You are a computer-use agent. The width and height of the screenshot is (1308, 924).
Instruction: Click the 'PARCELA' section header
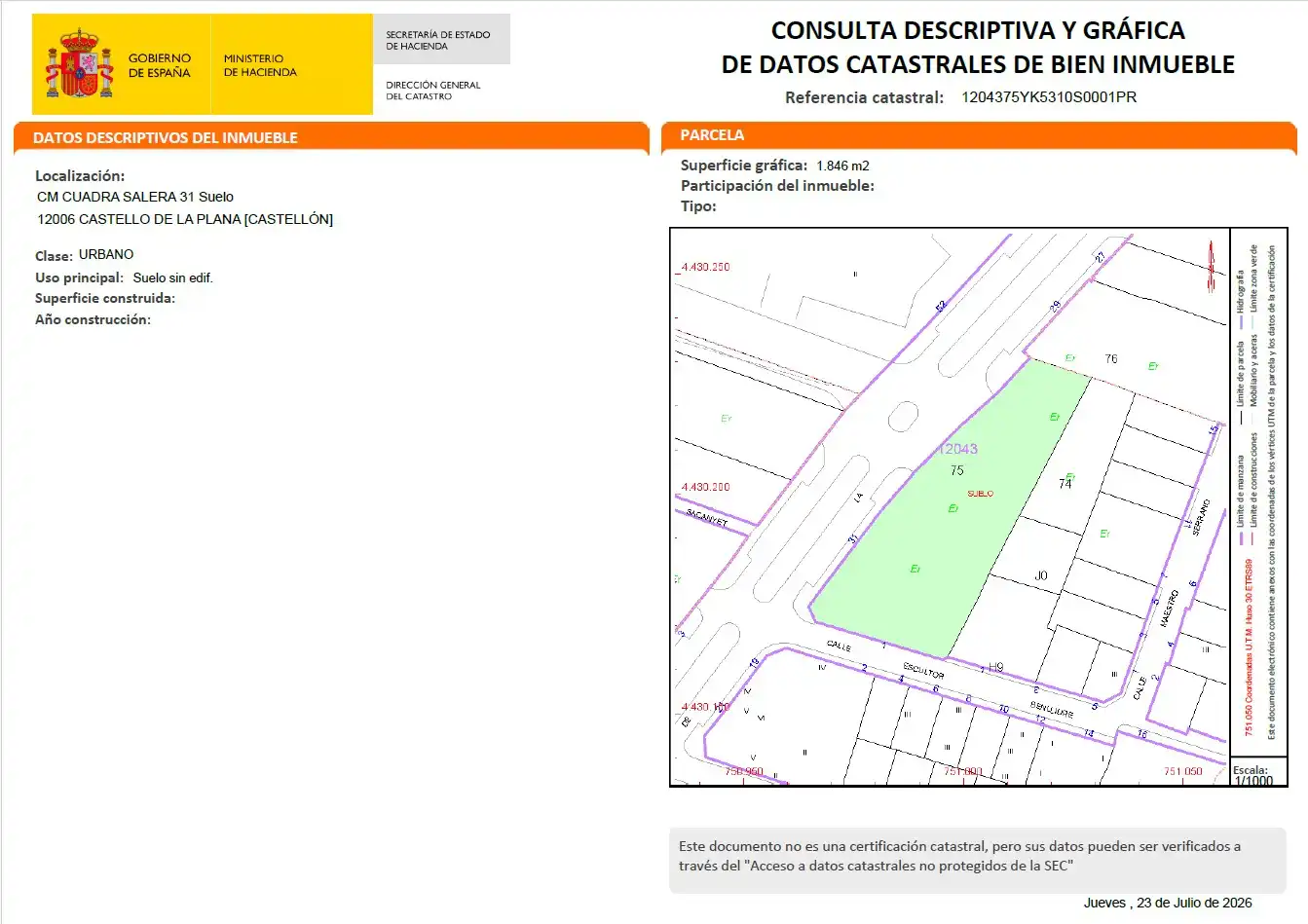(x=712, y=135)
